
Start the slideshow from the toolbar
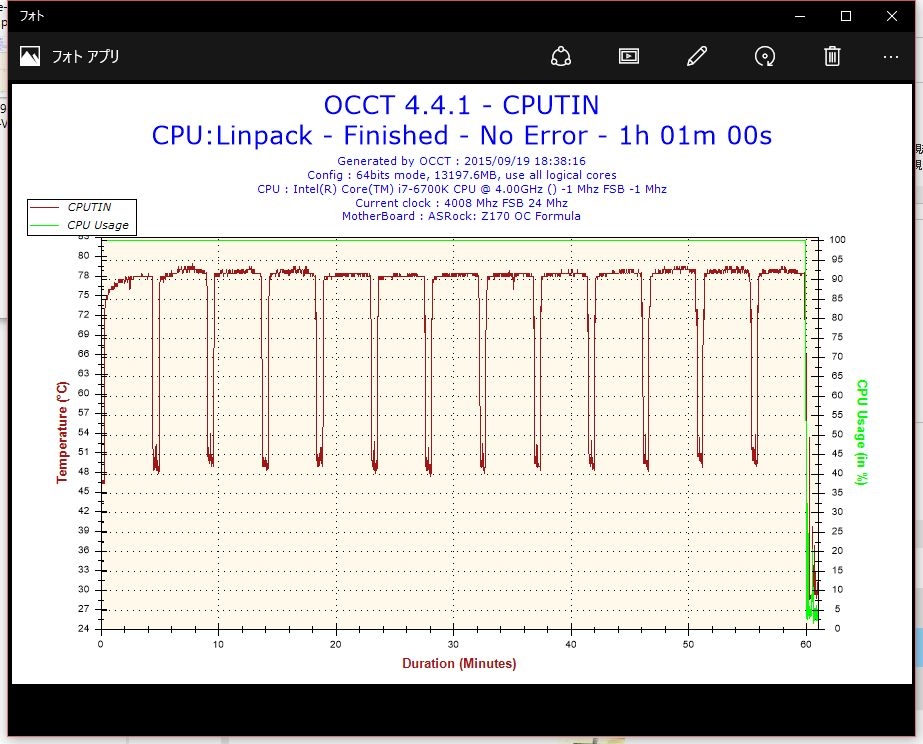click(629, 57)
